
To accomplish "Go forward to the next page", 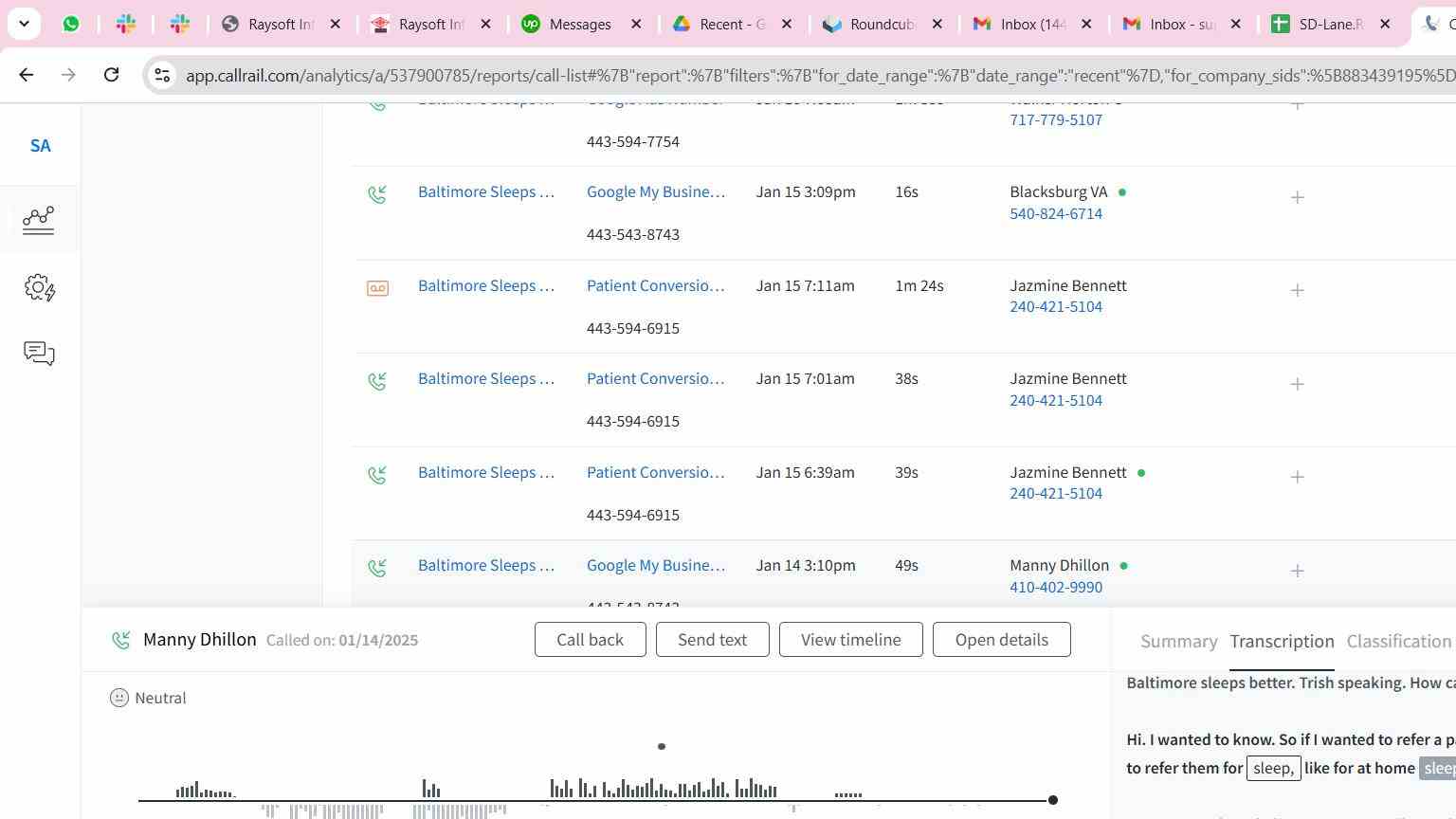I will coord(68,75).
